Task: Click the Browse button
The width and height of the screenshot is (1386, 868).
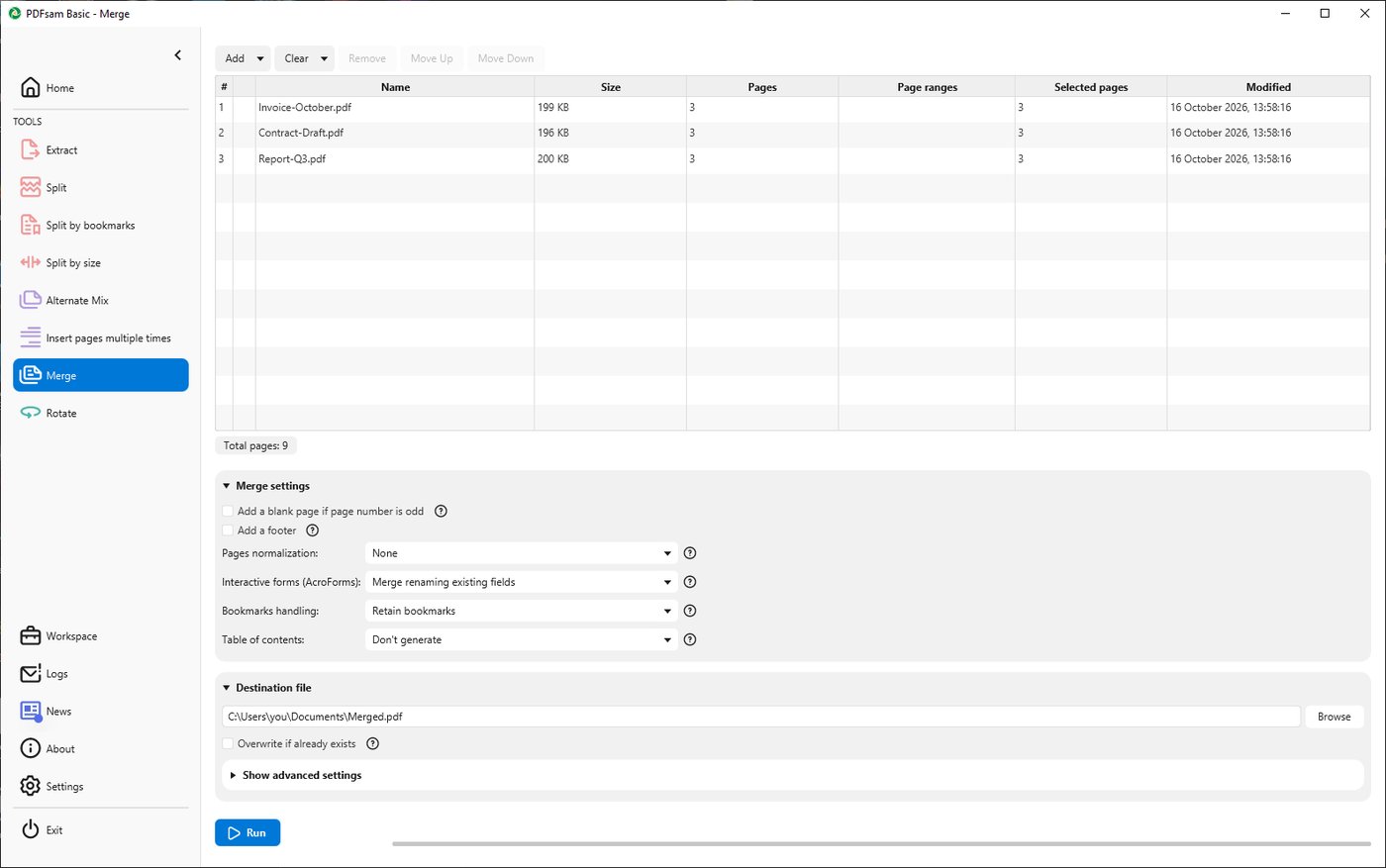Action: 1334,717
